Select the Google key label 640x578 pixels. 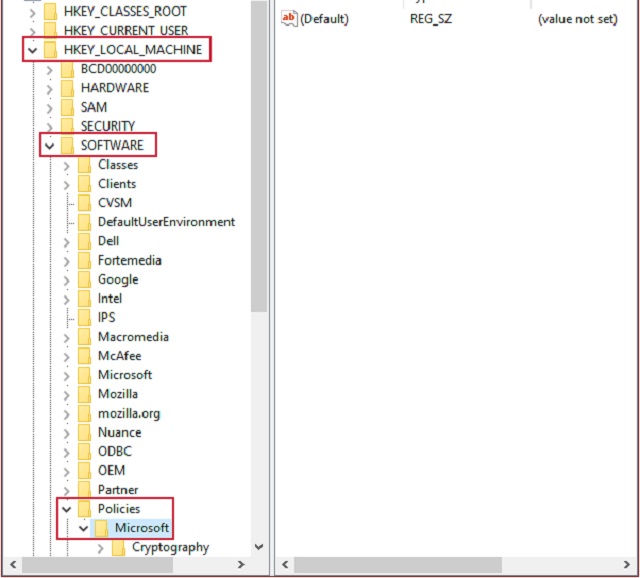pyautogui.click(x=118, y=280)
